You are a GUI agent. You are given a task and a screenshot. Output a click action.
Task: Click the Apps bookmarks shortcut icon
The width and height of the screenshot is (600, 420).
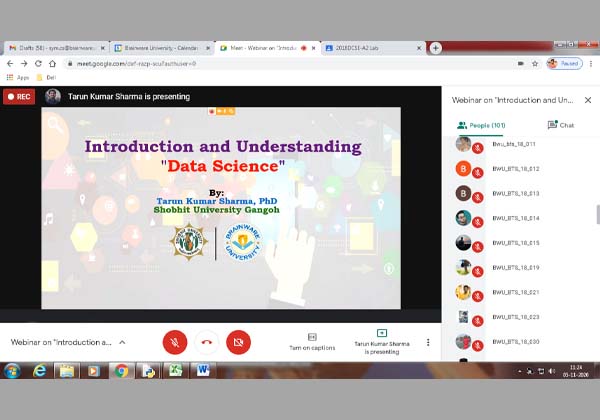pyautogui.click(x=11, y=76)
